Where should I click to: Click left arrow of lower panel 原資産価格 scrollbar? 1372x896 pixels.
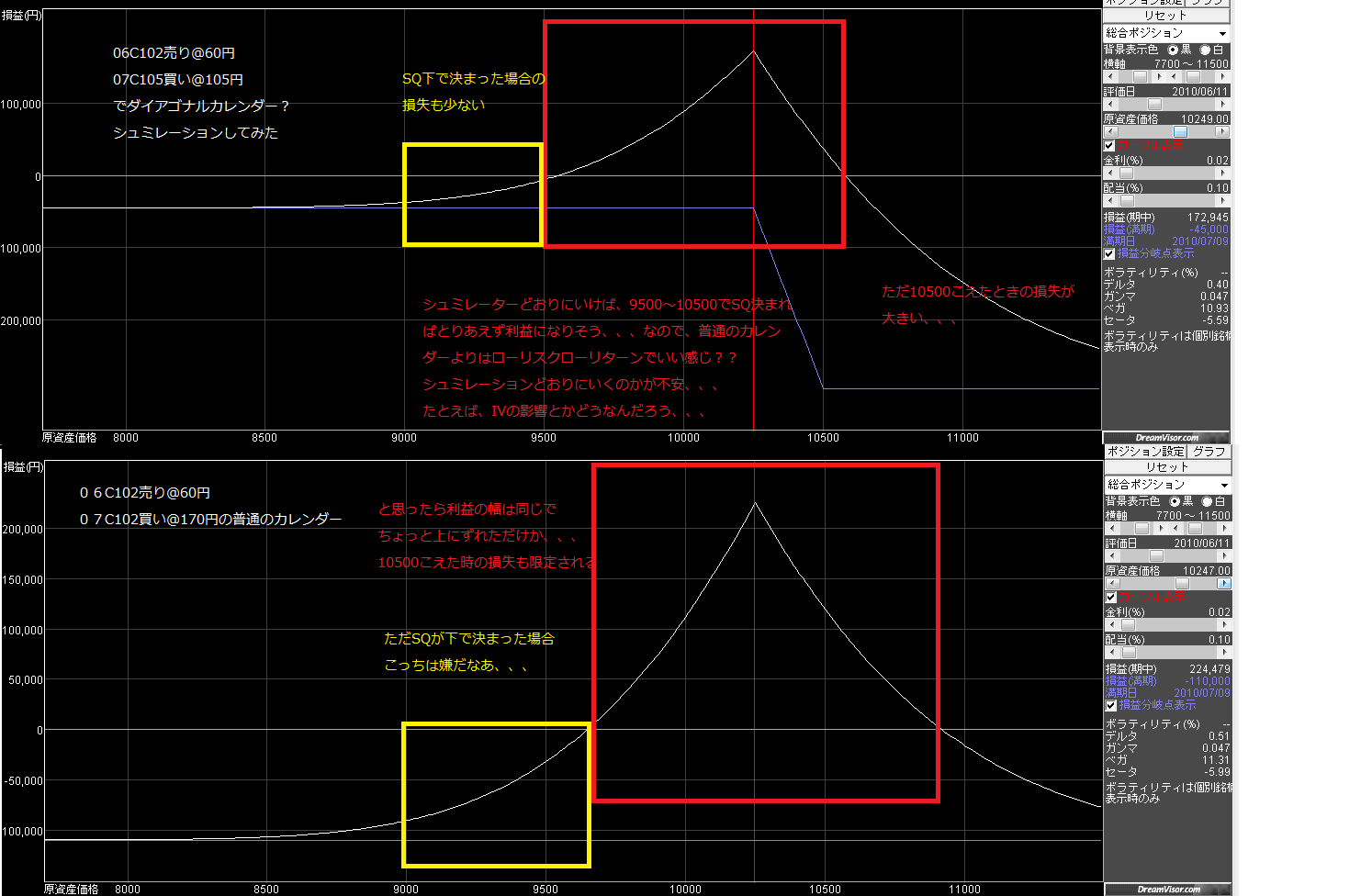[1113, 584]
